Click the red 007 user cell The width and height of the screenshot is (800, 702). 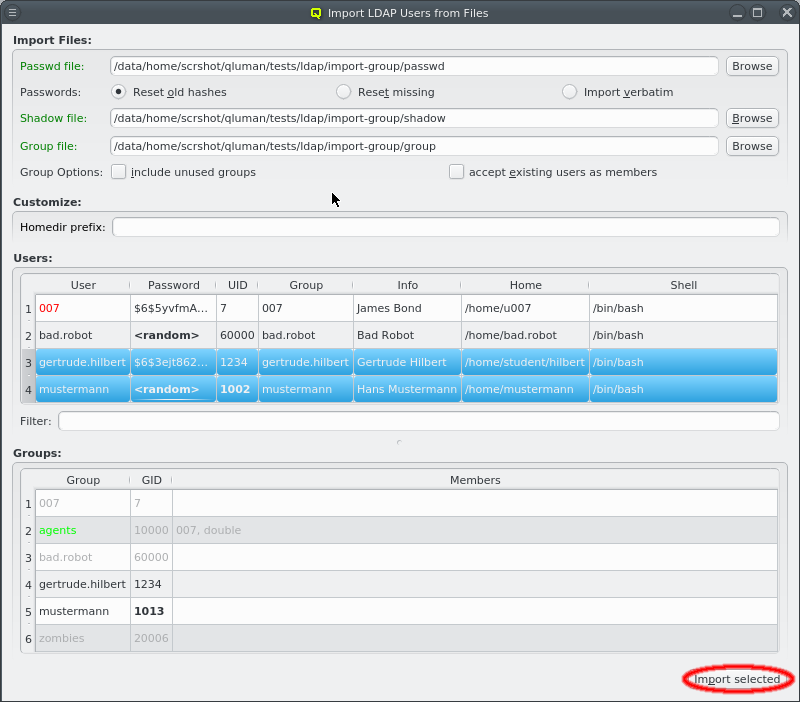[83, 308]
